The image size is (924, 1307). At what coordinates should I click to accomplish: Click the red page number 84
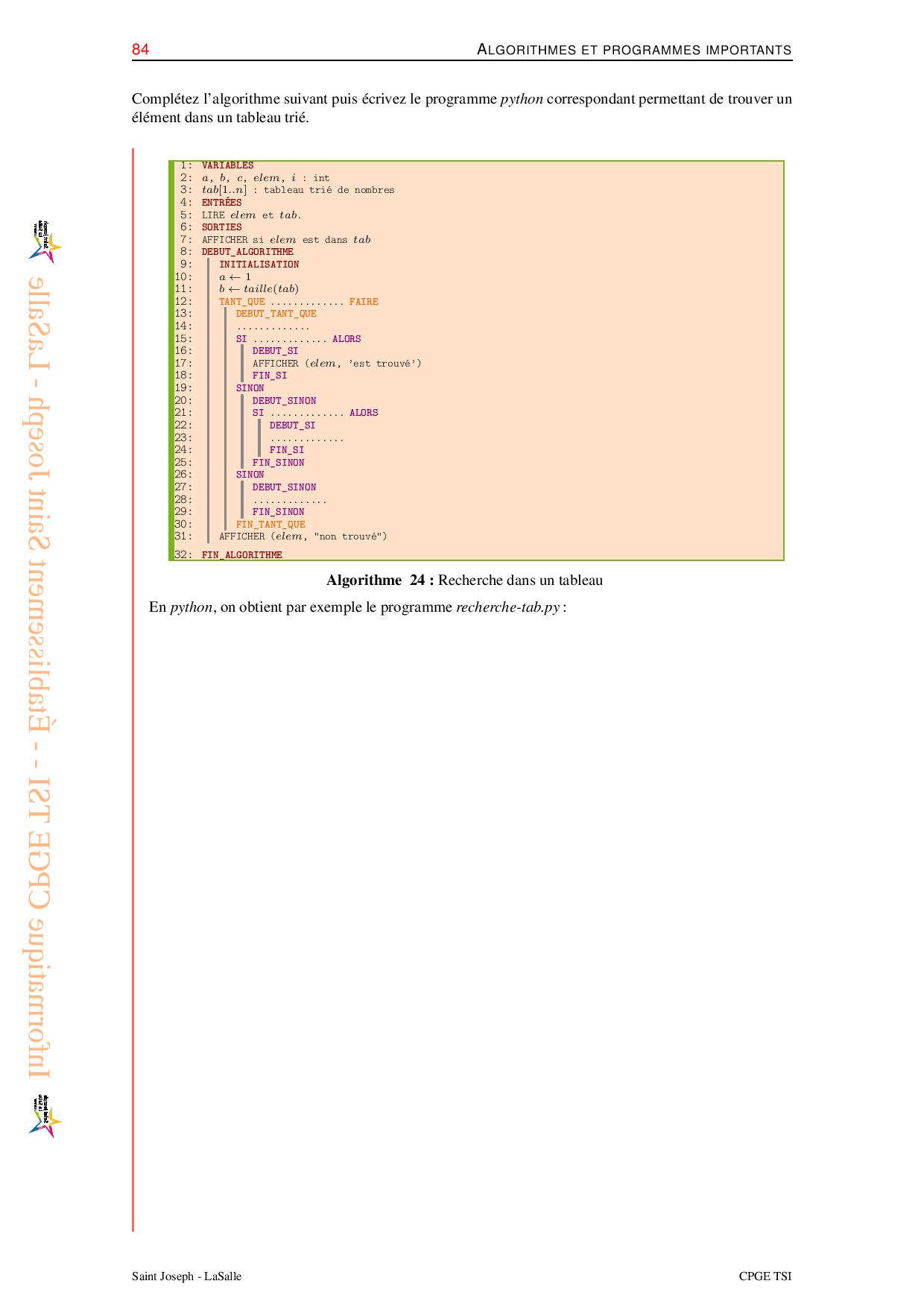point(140,50)
